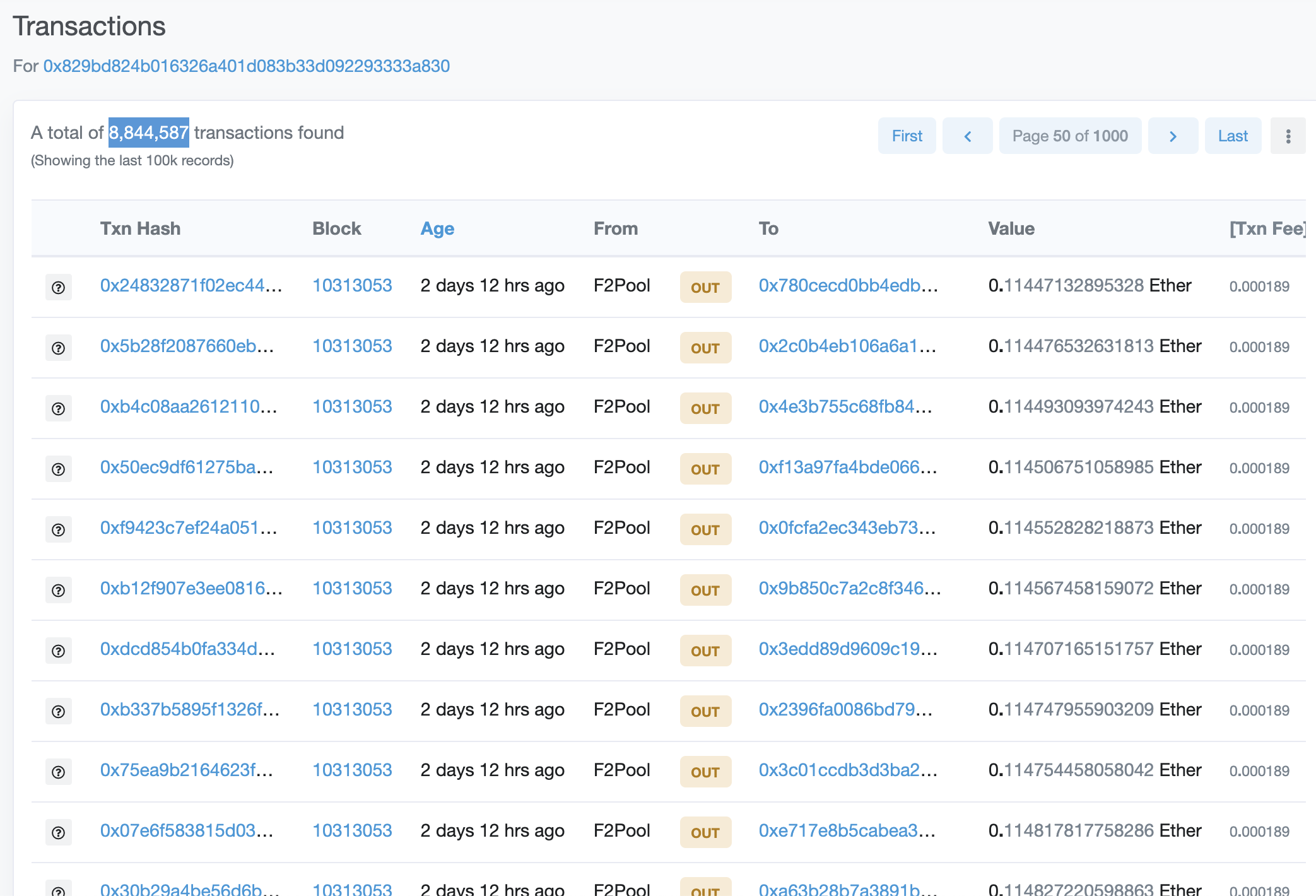The image size is (1316, 896).
Task: Open details icon for transaction 0xf9423c7ef24a051
Action: pyautogui.click(x=58, y=529)
